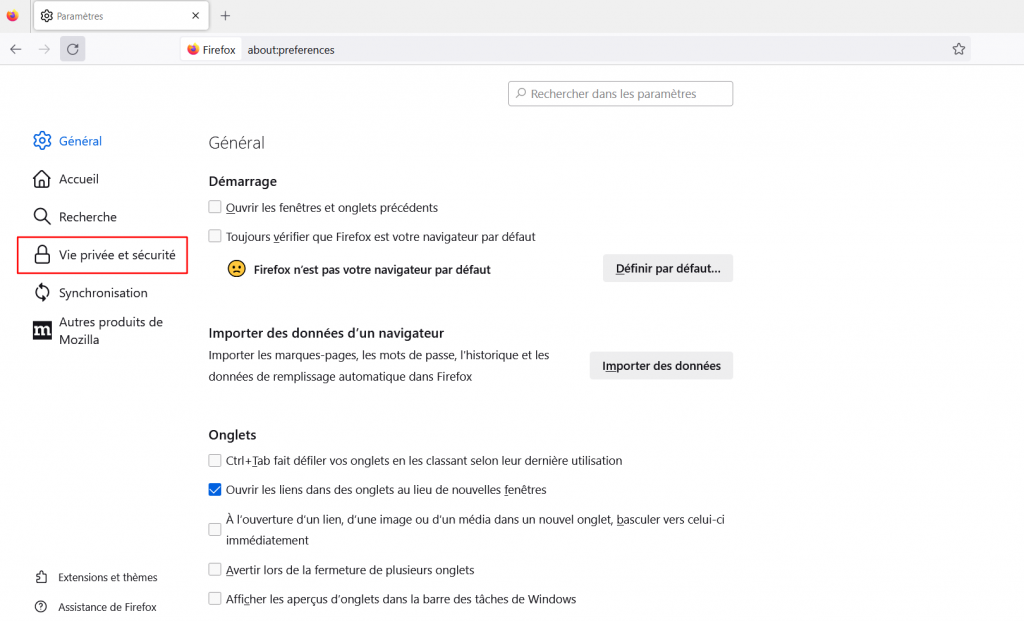Enable Ouvrir les fenêtres et onglets précédents

click(215, 207)
